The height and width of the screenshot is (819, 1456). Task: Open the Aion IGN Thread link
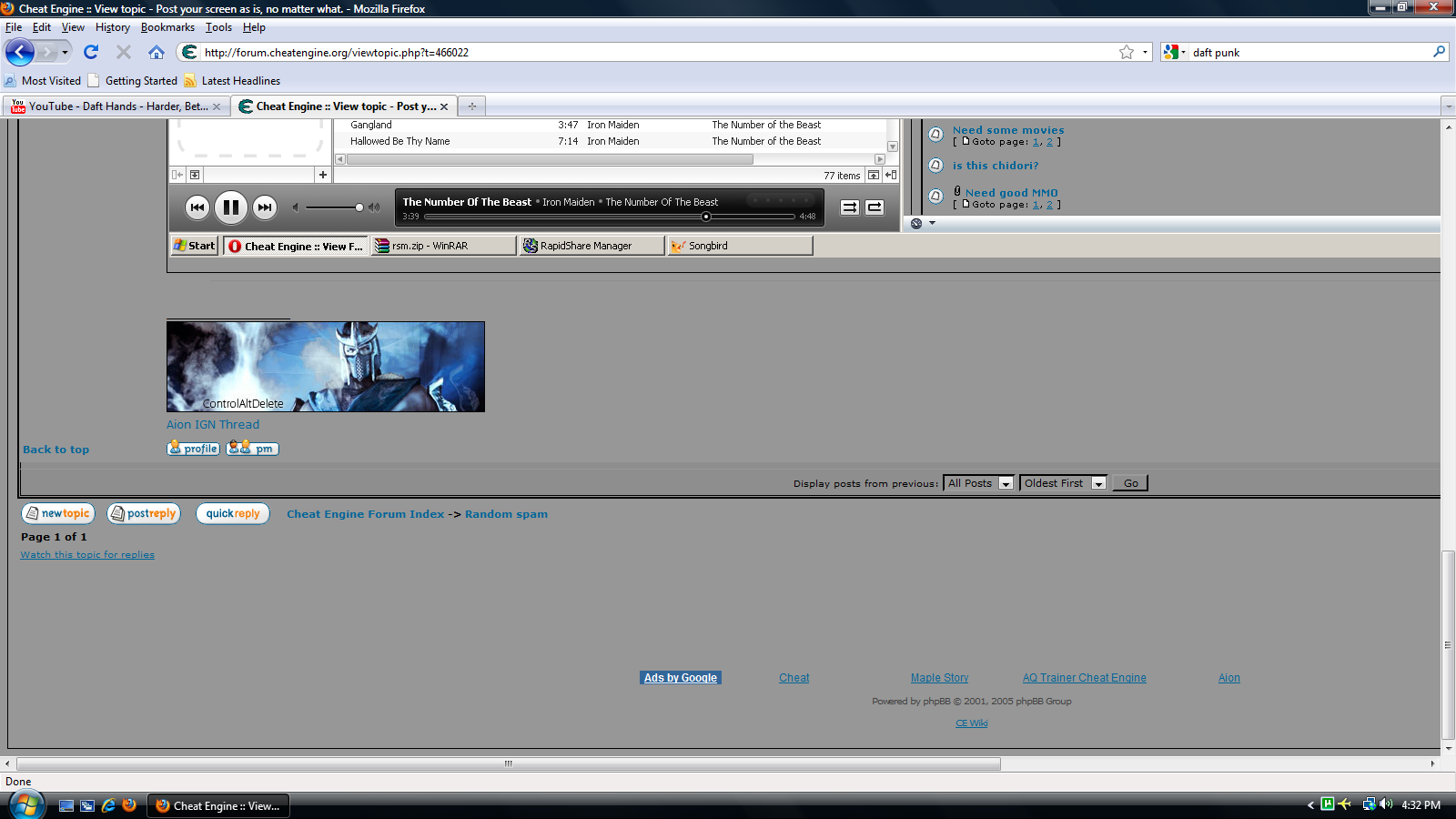[213, 424]
